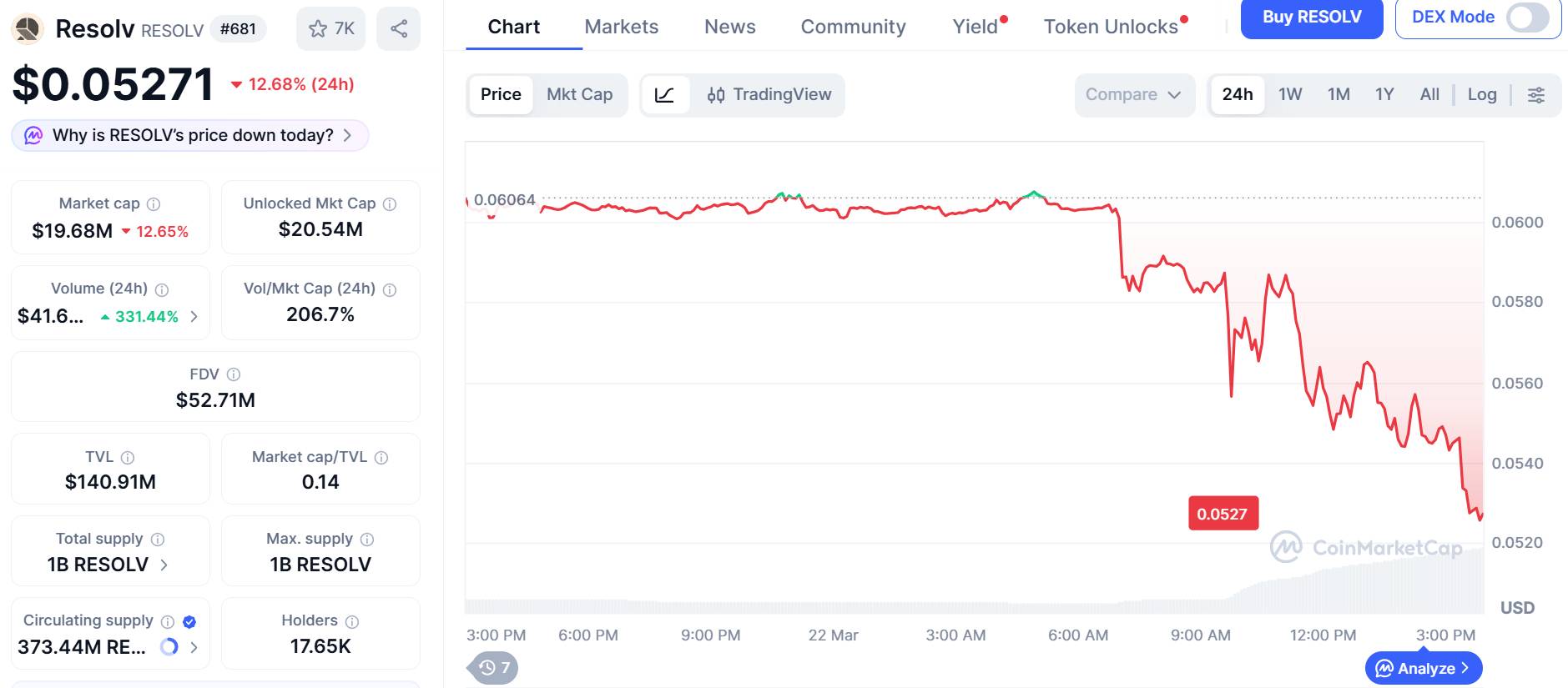Switch to the Markets tab
Image resolution: width=1568 pixels, height=688 pixels.
620,26
